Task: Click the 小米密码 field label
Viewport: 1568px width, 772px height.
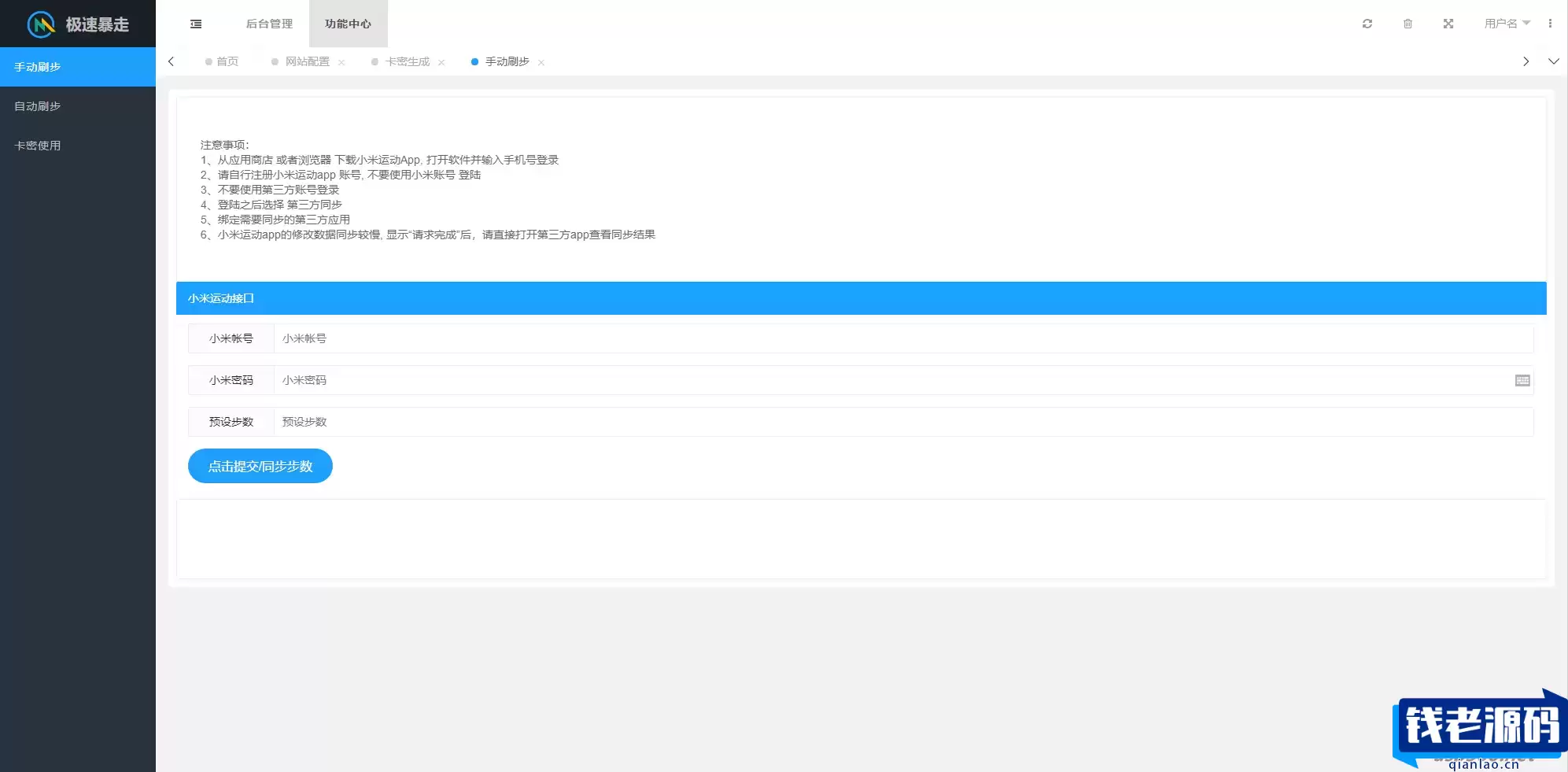Action: (x=231, y=380)
